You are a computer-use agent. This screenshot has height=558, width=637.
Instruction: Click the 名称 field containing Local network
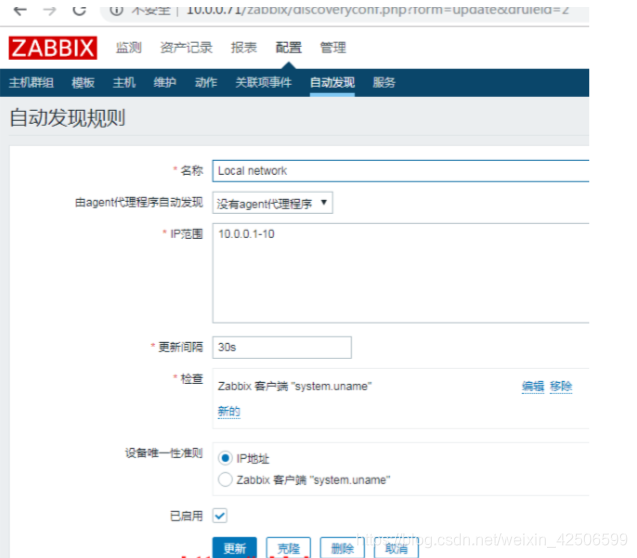click(x=401, y=171)
